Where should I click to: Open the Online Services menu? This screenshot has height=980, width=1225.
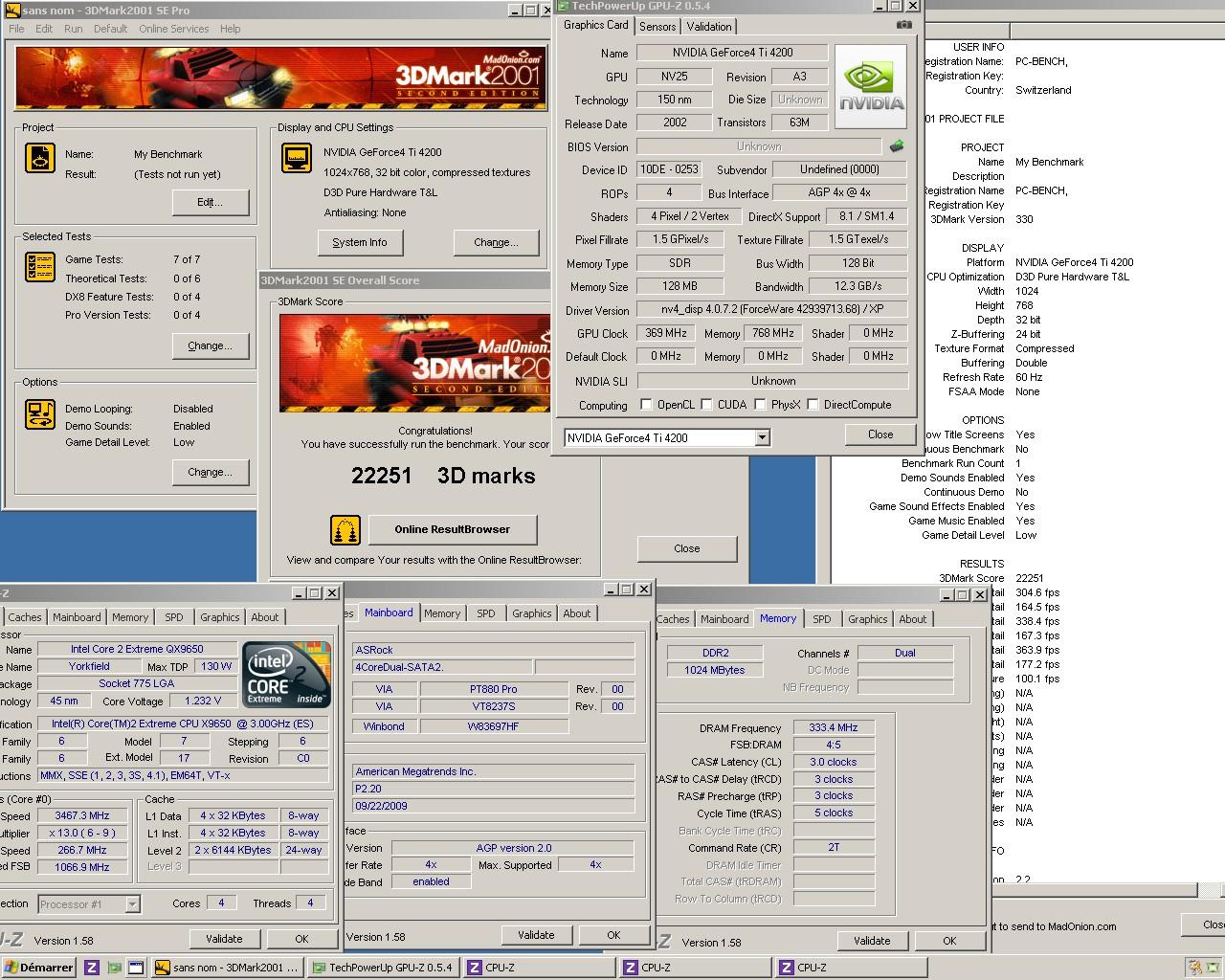(x=173, y=29)
